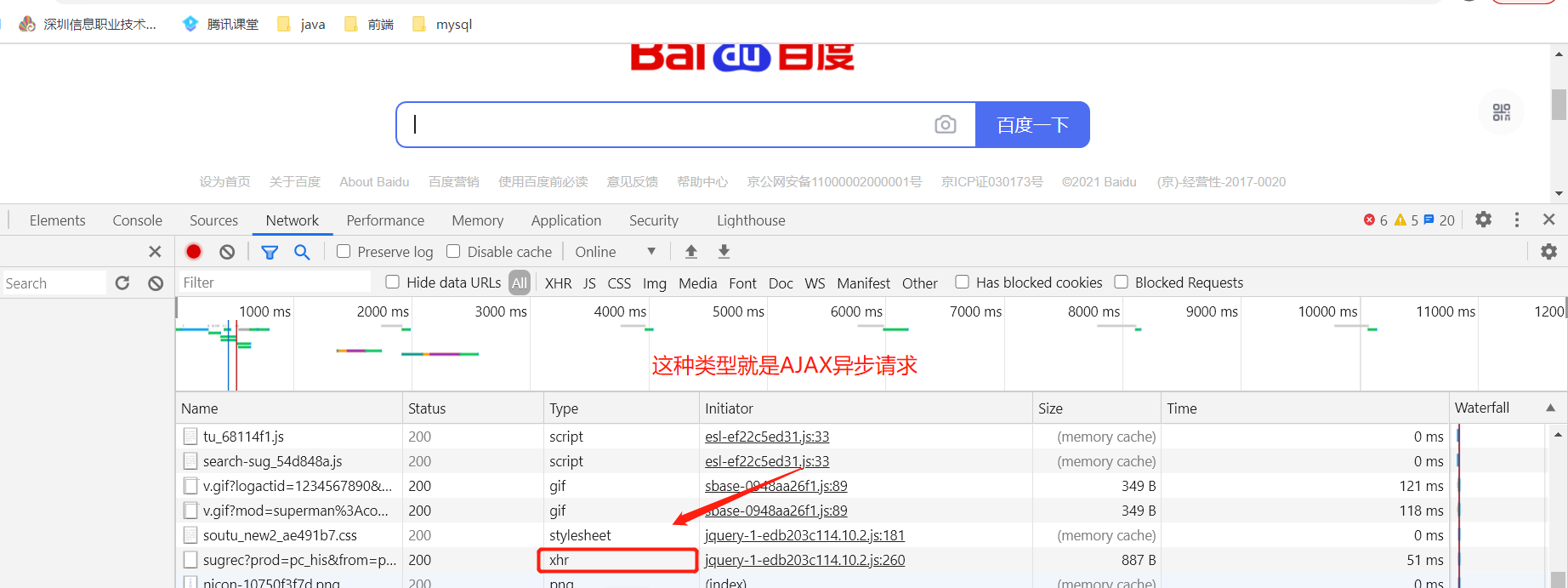Switch to the Sources tab
Viewport: 1568px width, 588px height.
point(213,220)
